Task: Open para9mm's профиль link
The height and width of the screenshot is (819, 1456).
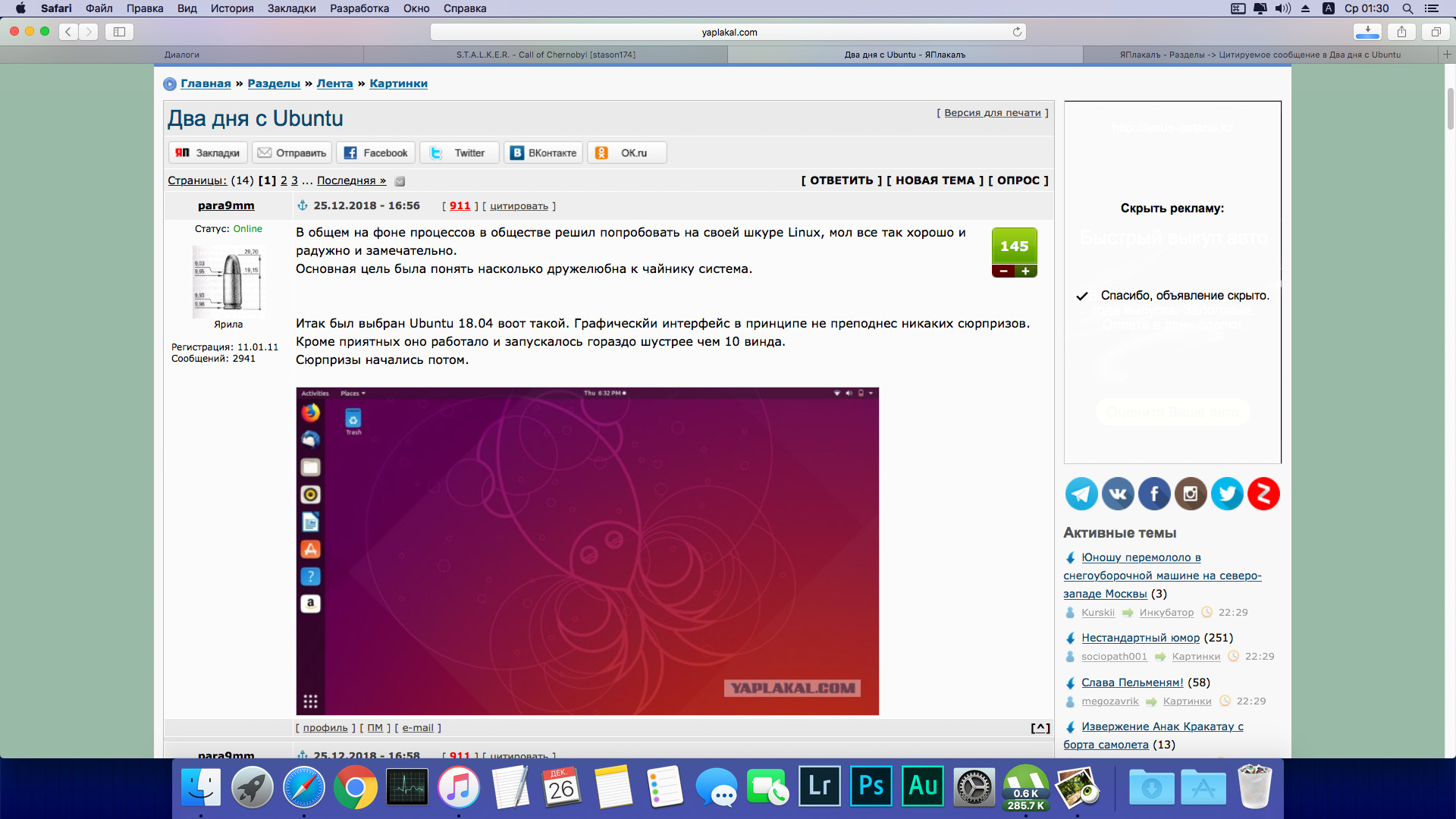Action: (x=325, y=728)
